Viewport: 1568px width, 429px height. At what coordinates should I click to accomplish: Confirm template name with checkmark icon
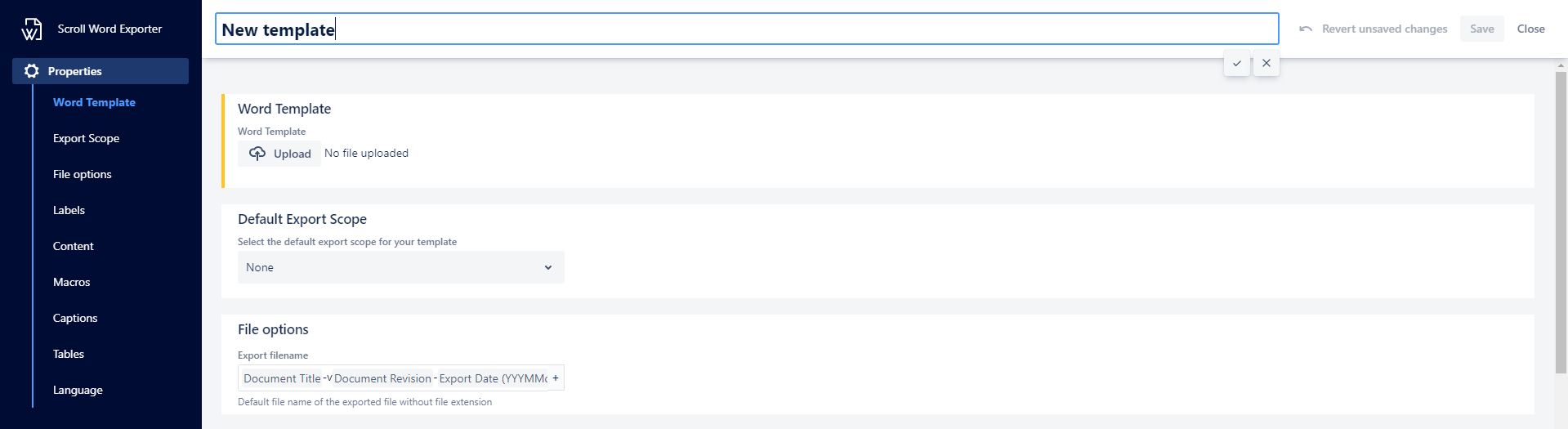pos(1237,63)
